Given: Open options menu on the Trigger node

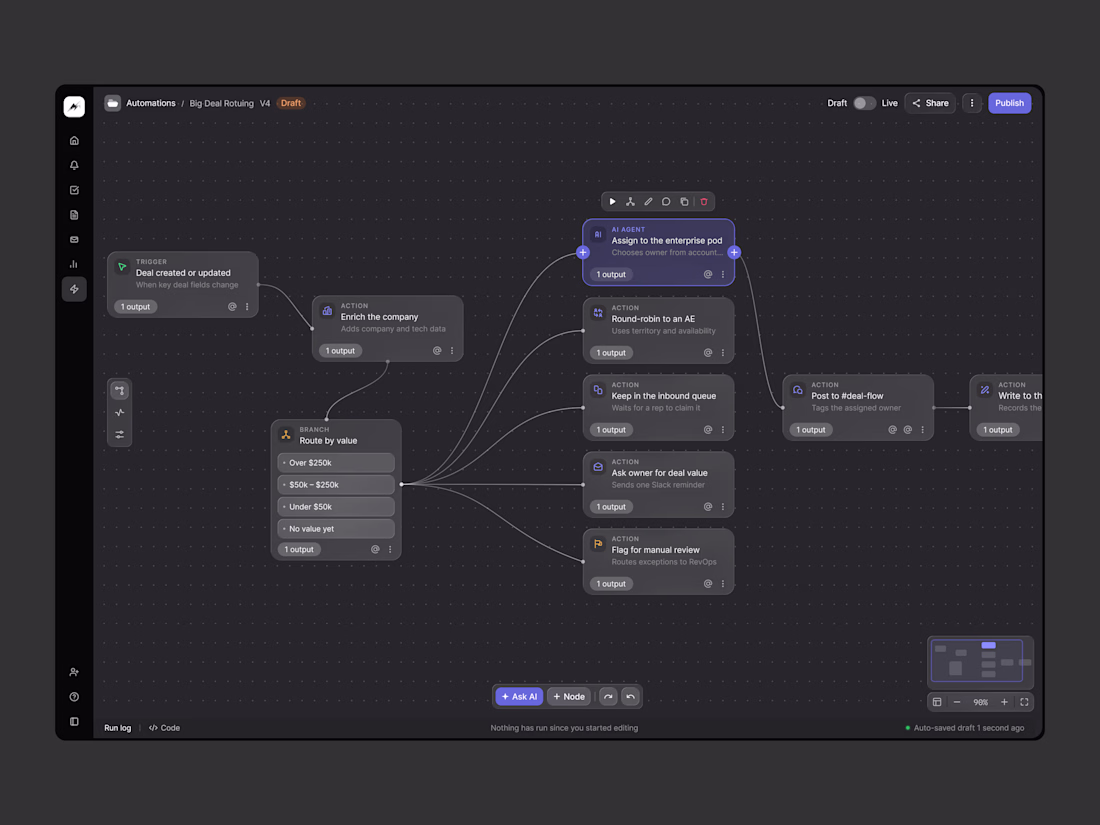Looking at the screenshot, I should [x=247, y=307].
